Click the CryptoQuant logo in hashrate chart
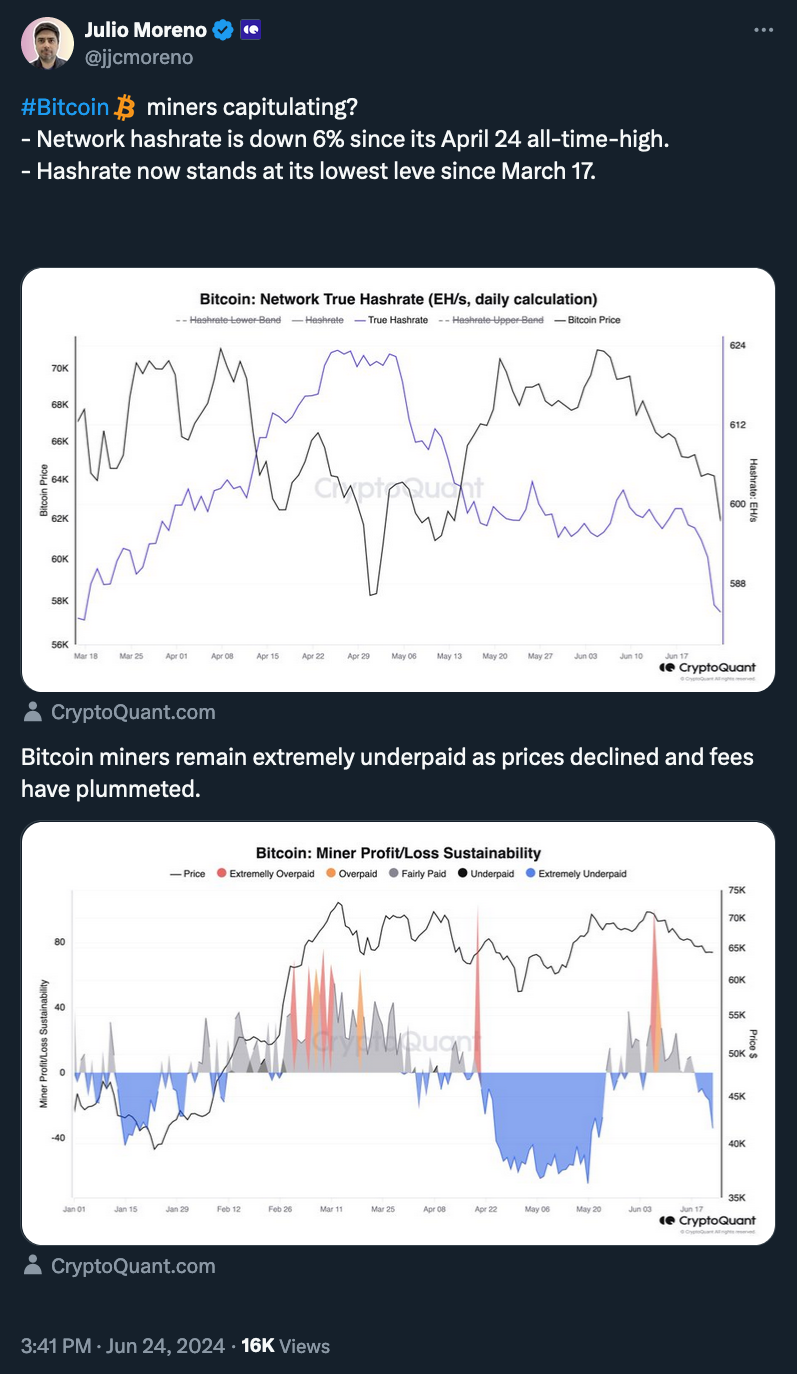The image size is (797, 1374). [x=707, y=668]
